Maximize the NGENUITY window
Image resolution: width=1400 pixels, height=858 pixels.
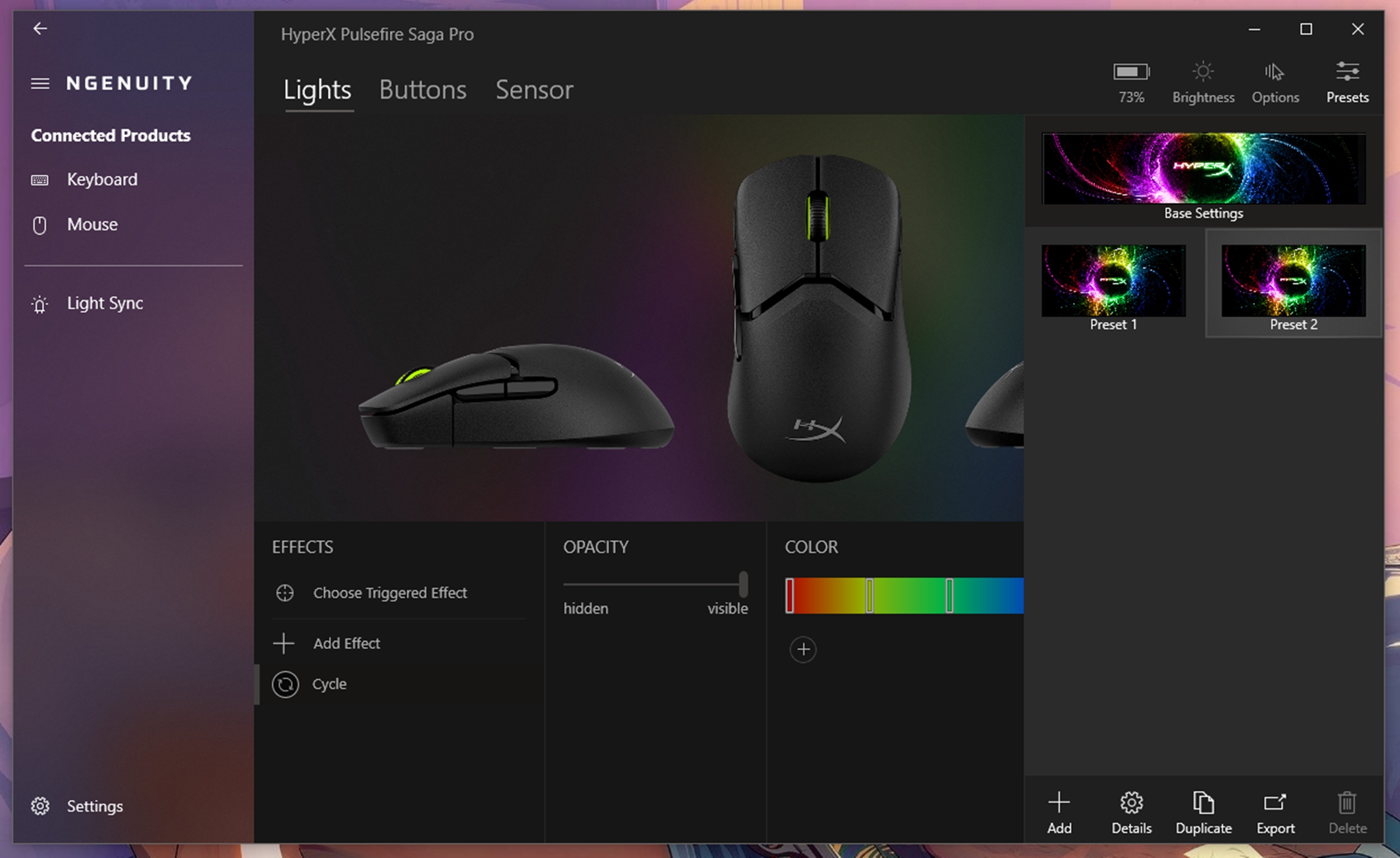click(1306, 29)
